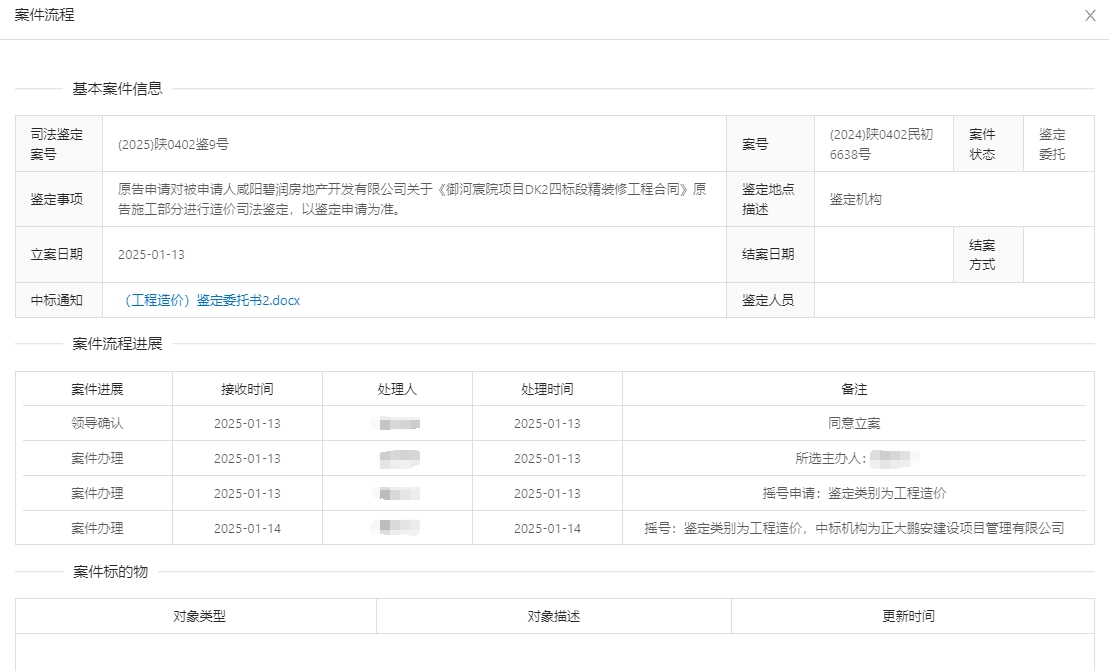The image size is (1109, 671).
Task: Click the 对象描述 column header
Action: coord(554,616)
